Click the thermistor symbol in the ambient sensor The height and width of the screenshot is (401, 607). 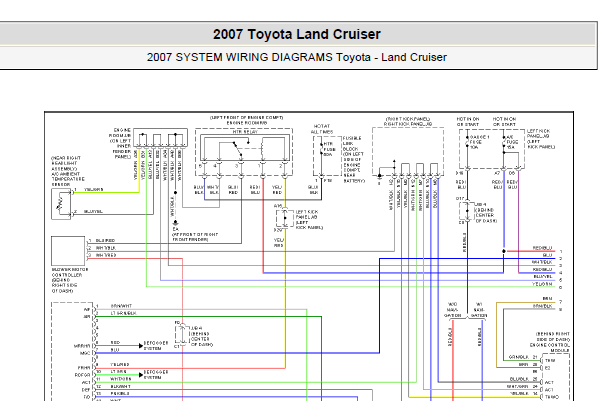59,204
